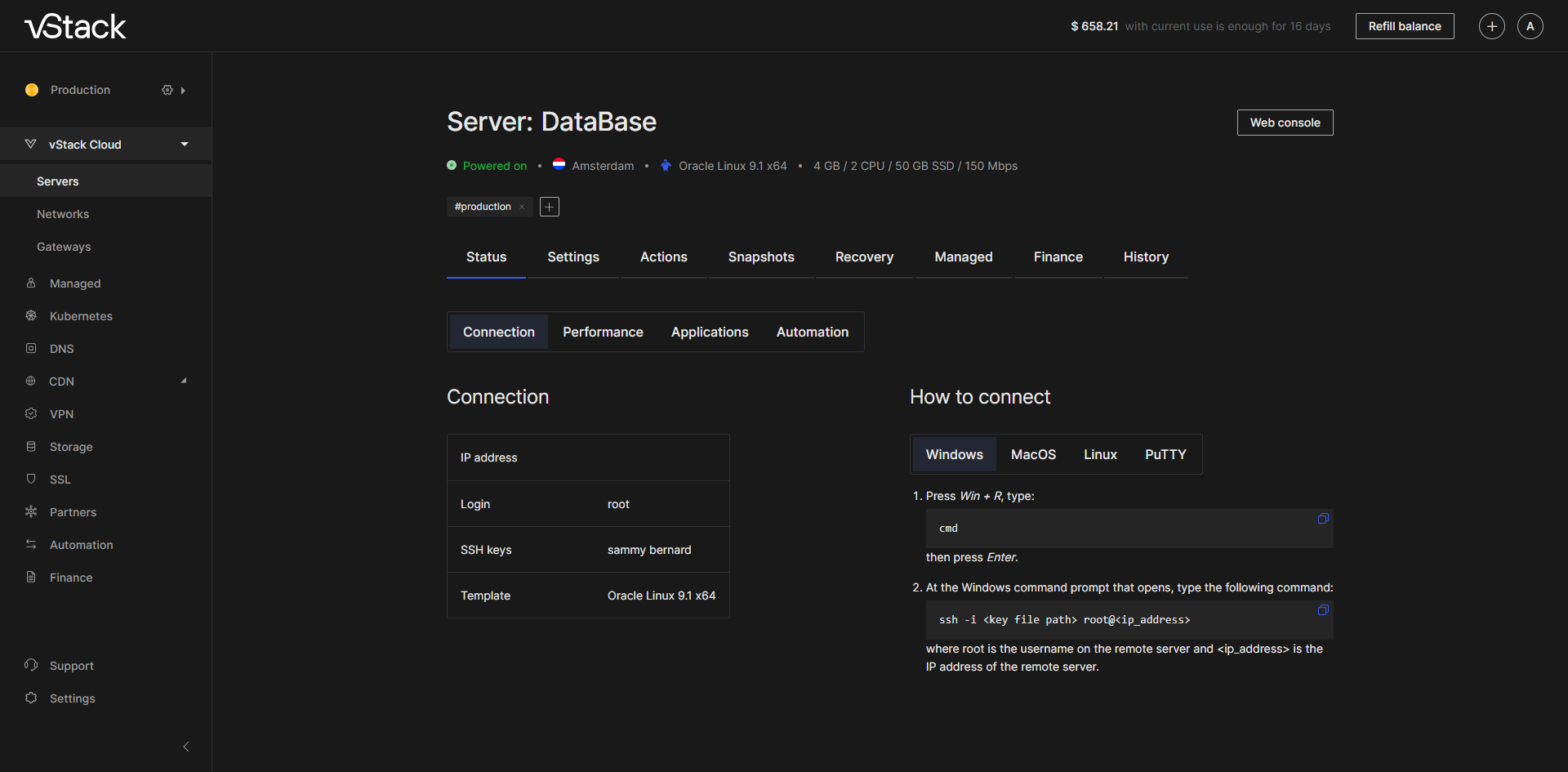Click the Netherlands flag icon

click(559, 164)
